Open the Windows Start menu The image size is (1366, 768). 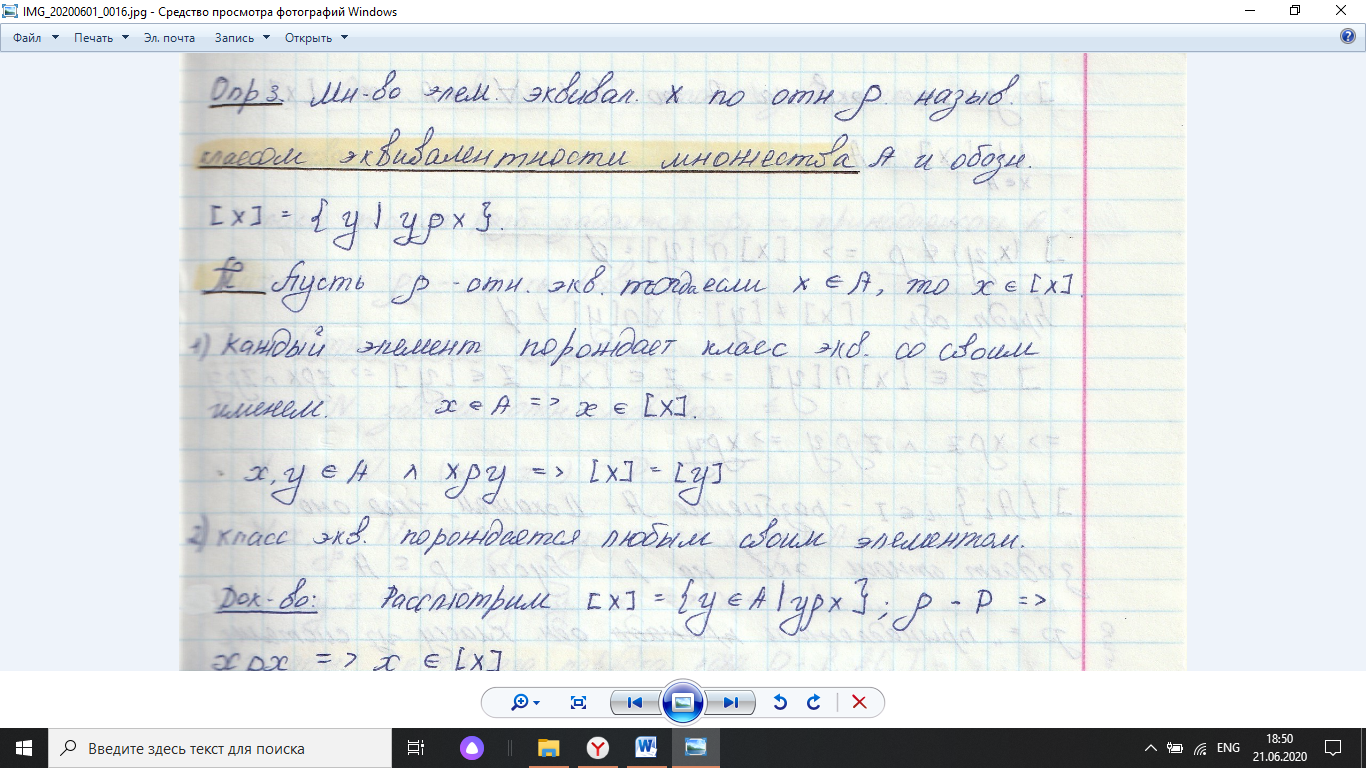coord(24,748)
